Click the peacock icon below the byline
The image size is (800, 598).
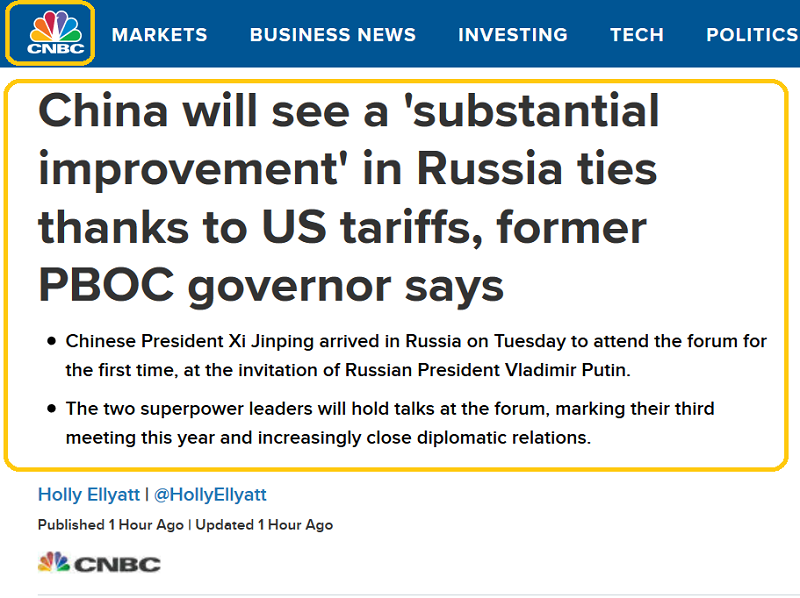coord(55,563)
